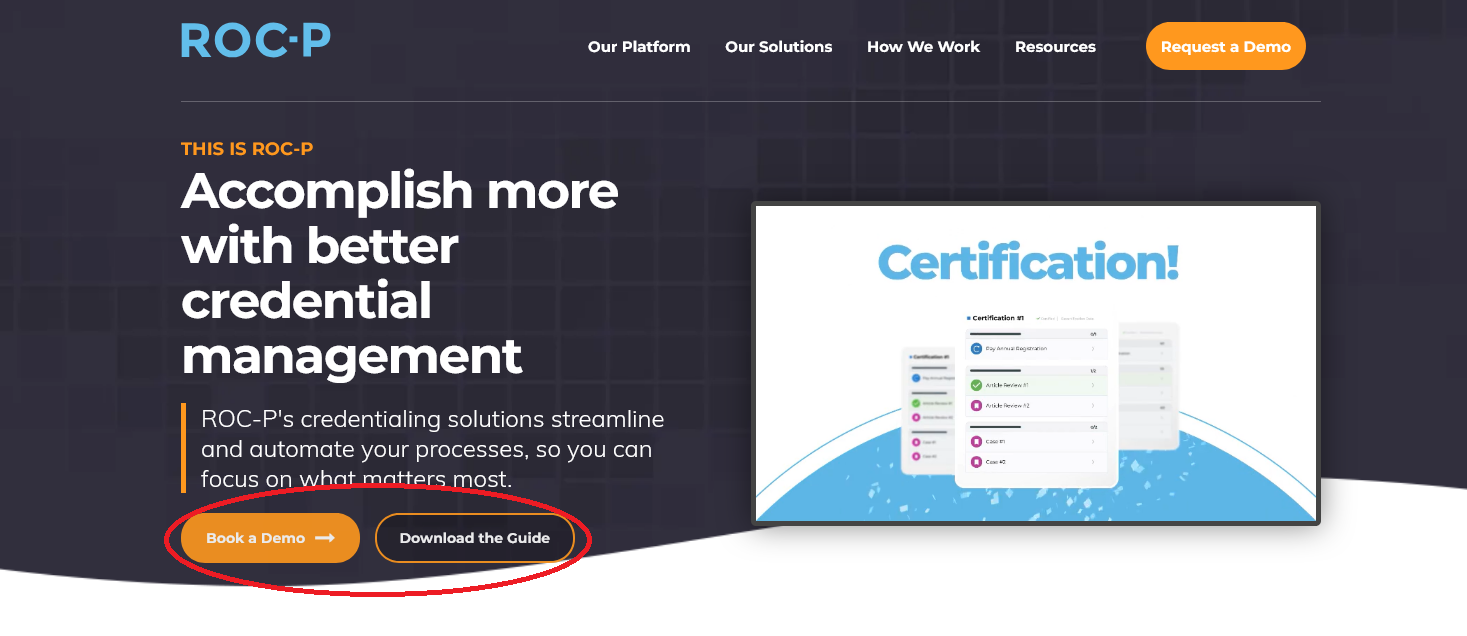Click 'Pay Annual Registration' row in the preview
1467x636 pixels.
click(x=1037, y=349)
